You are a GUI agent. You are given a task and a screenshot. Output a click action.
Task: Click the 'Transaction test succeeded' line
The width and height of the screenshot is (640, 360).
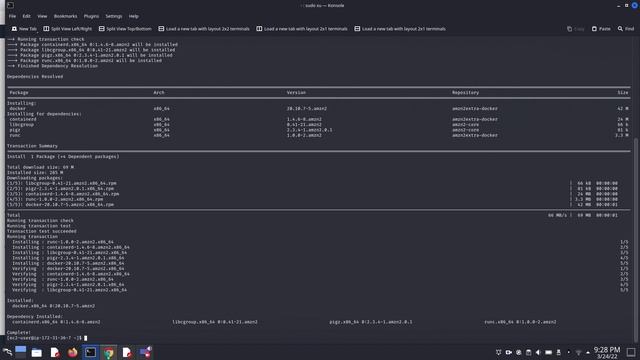click(x=42, y=231)
